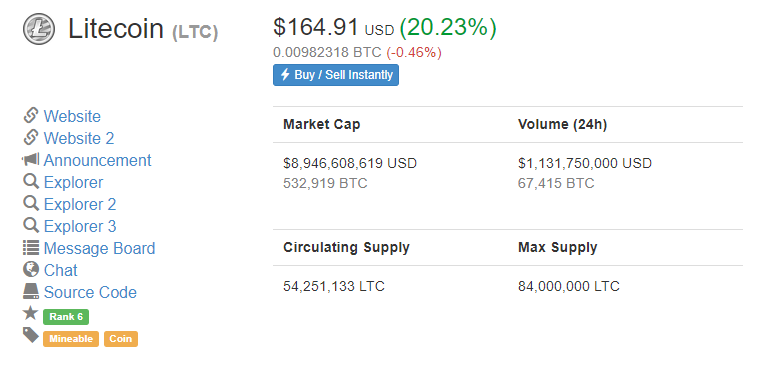Open the Source Code link
This screenshot has width=778, height=379.
coord(90,292)
